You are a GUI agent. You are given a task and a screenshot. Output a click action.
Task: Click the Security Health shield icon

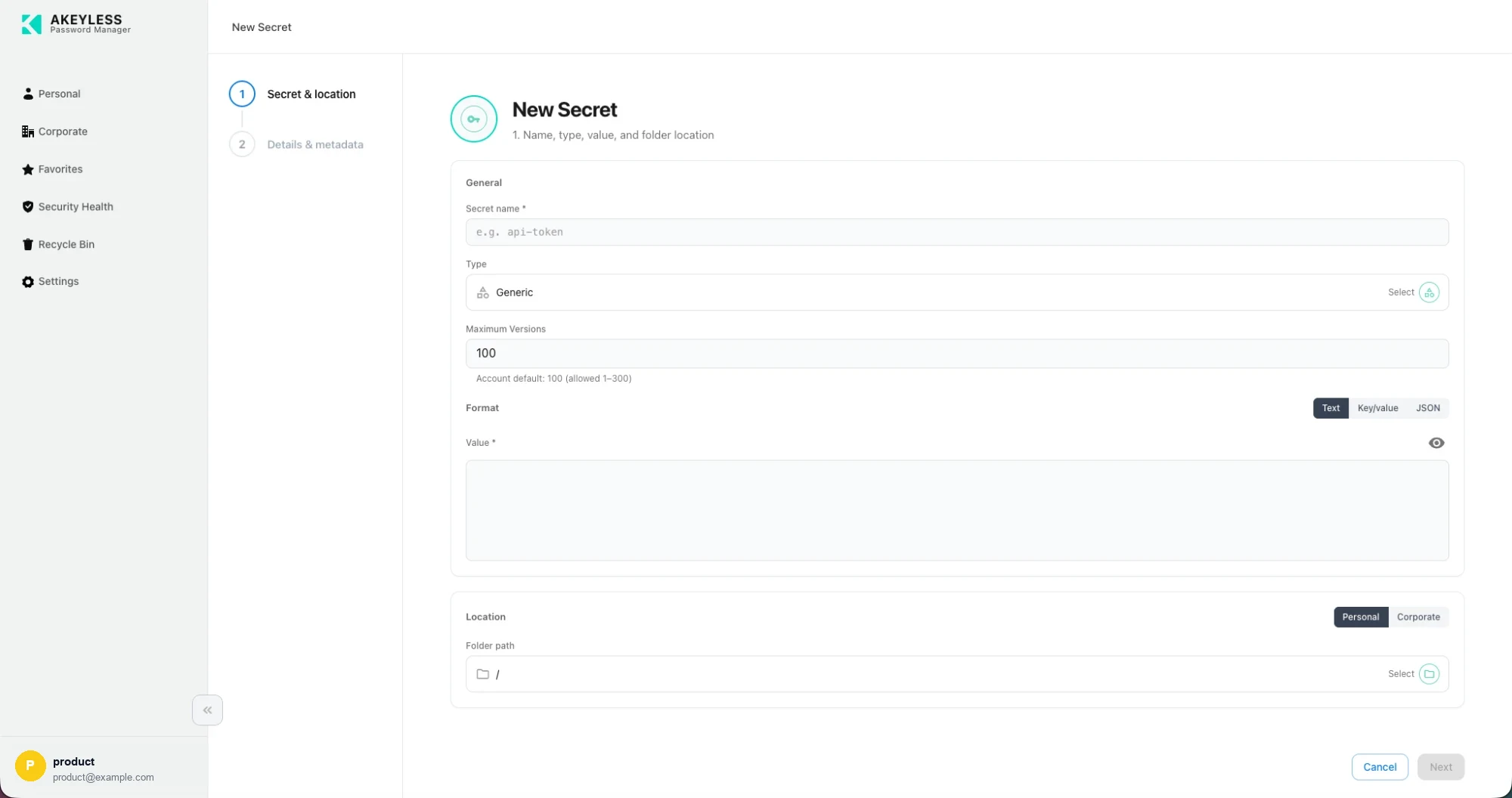(x=28, y=206)
